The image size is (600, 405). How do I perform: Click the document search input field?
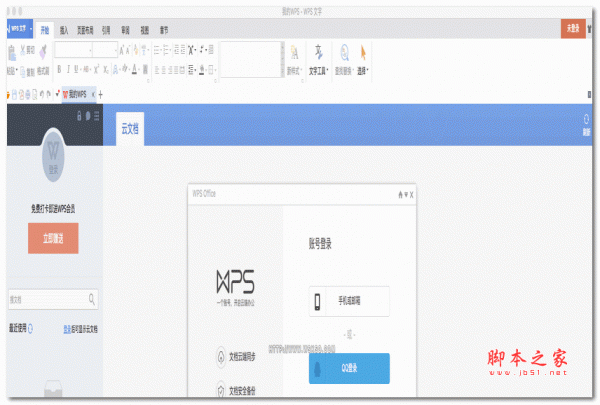pos(53,299)
